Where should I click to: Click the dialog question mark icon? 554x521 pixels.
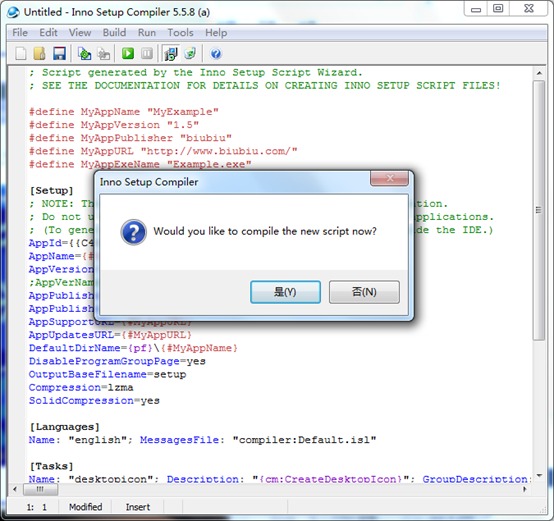(x=134, y=232)
